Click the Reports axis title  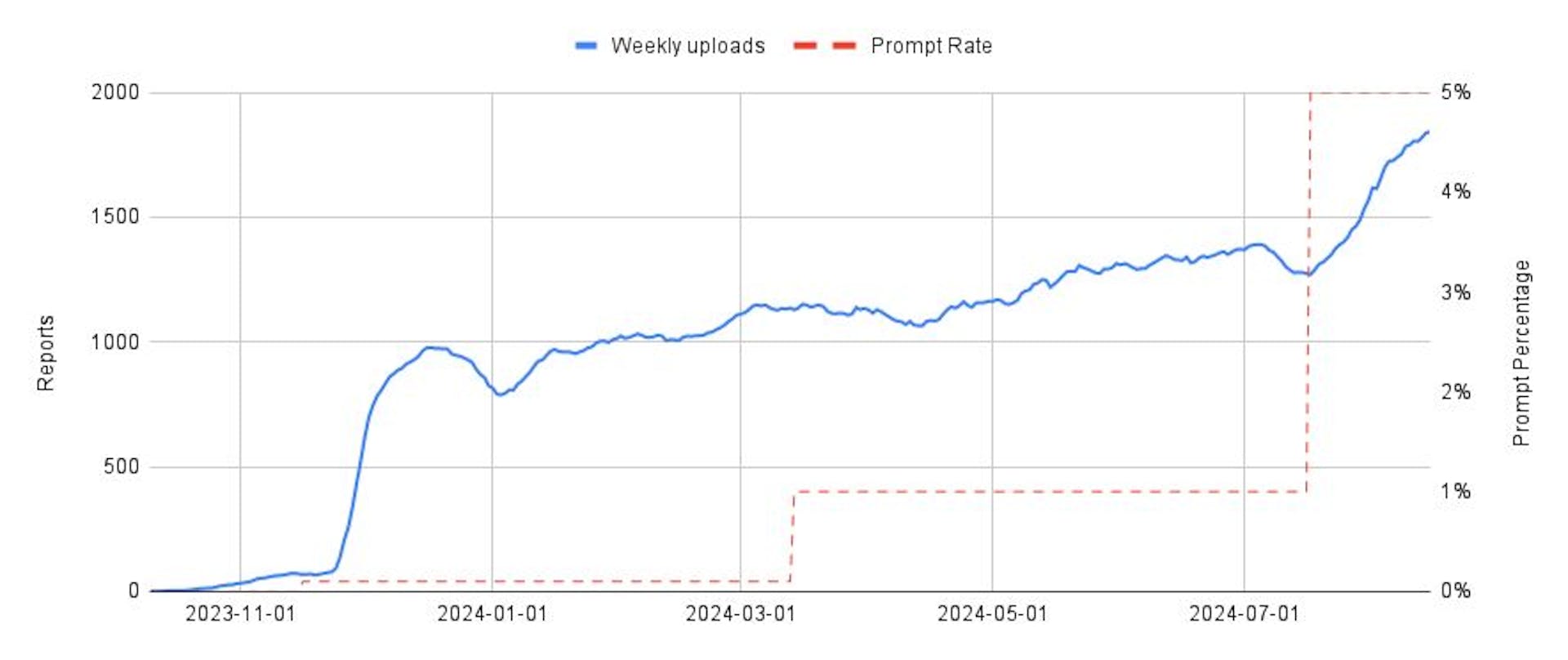click(x=46, y=353)
